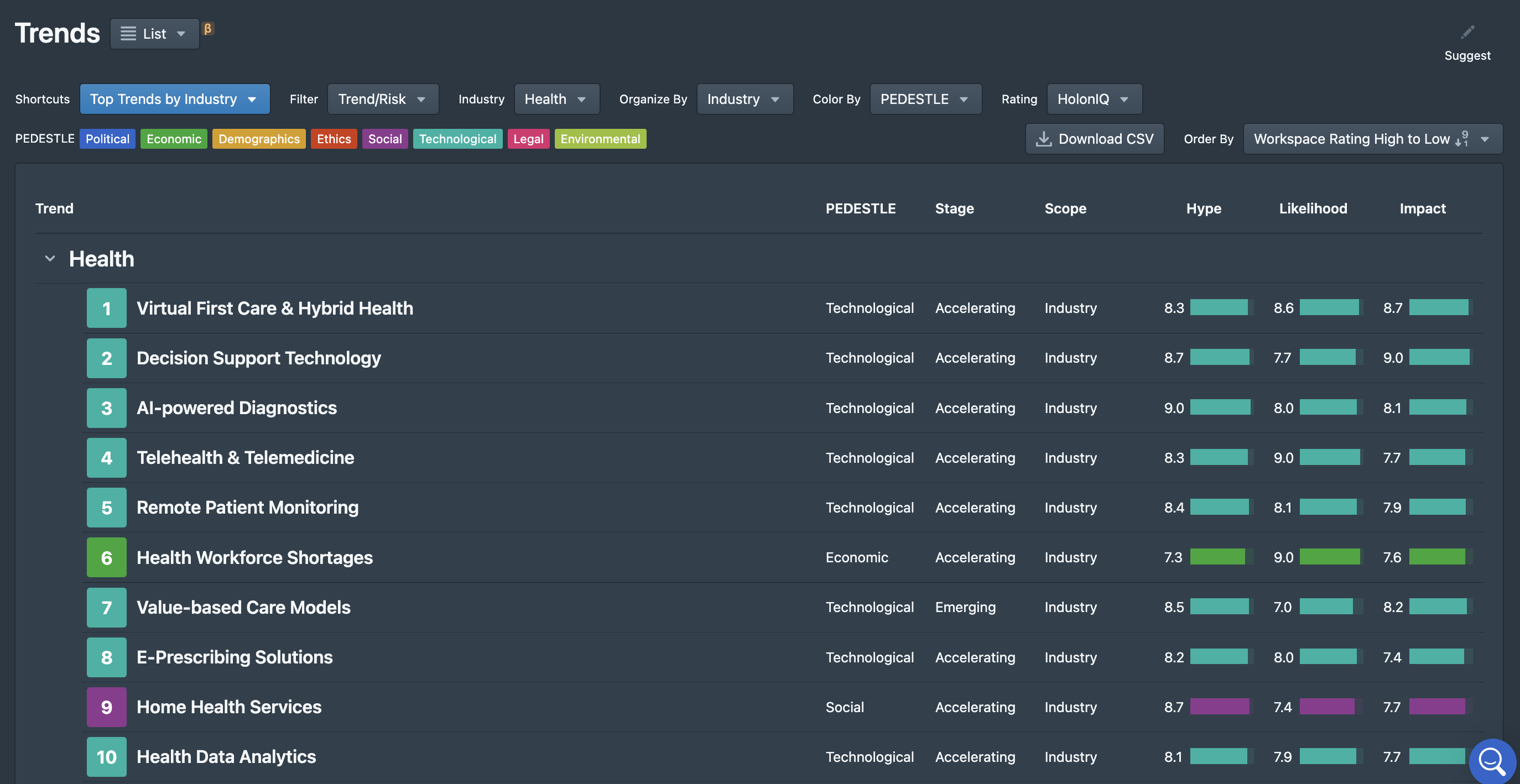Click the Health group heading
This screenshot has width=1520, height=784.
(101, 258)
